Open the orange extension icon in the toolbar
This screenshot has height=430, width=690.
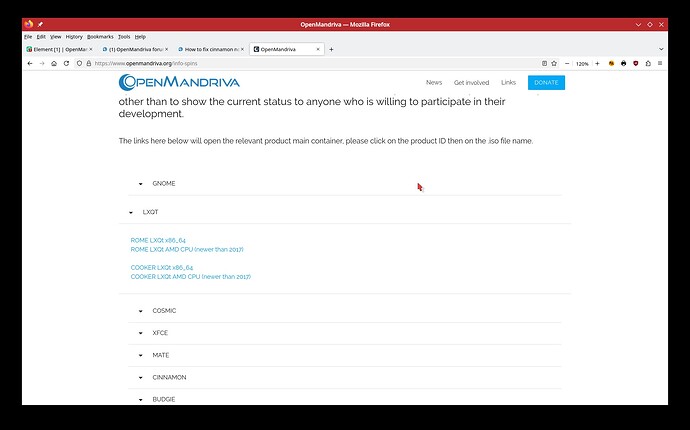pos(611,63)
